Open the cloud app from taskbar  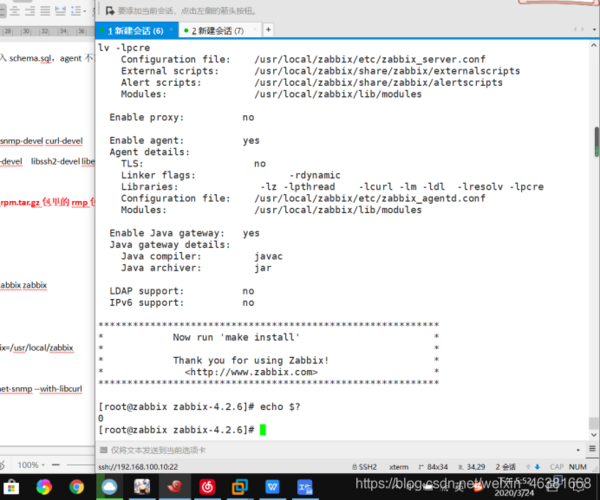[x=109, y=487]
